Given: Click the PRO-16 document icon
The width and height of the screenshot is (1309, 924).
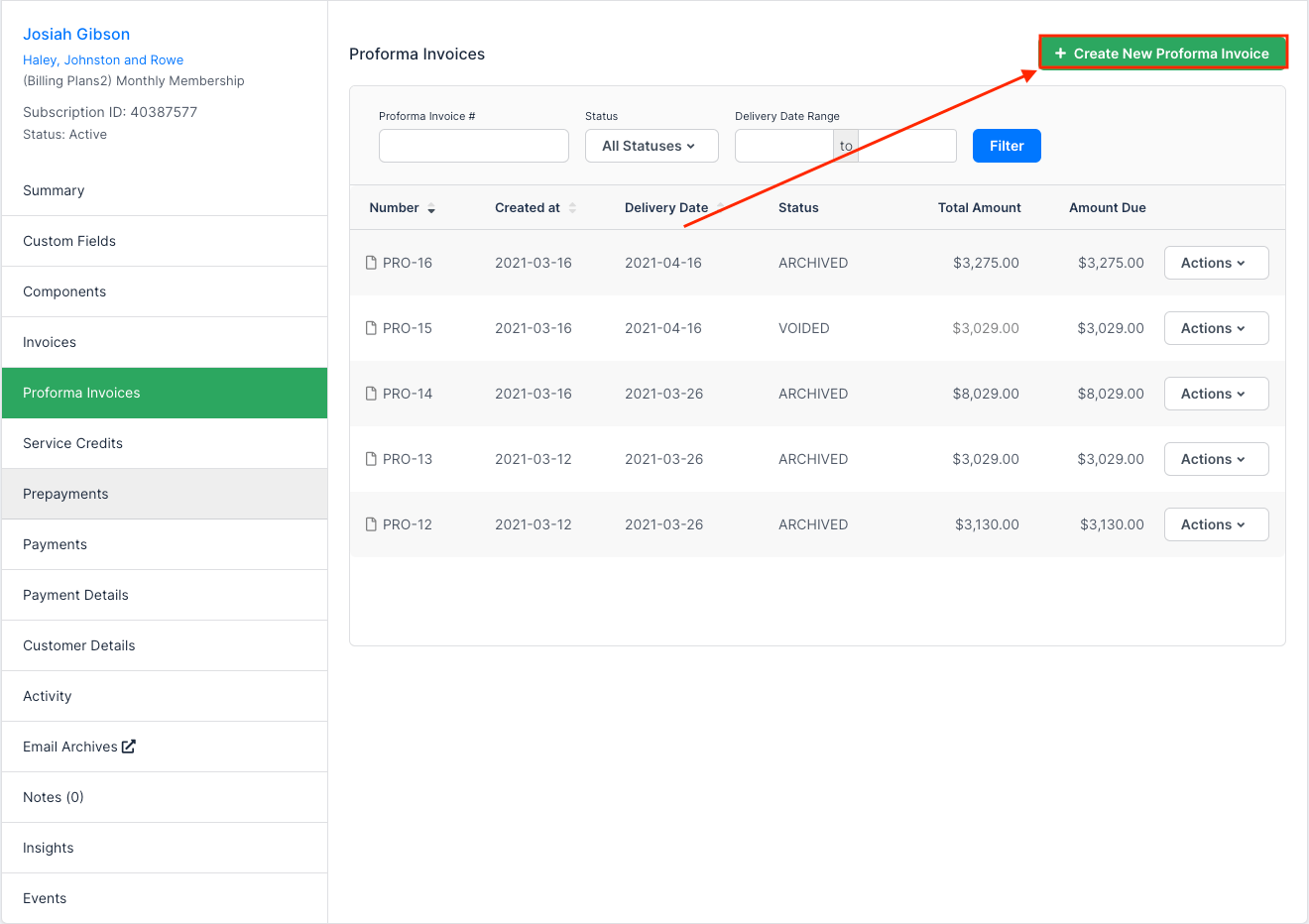Looking at the screenshot, I should 371,263.
